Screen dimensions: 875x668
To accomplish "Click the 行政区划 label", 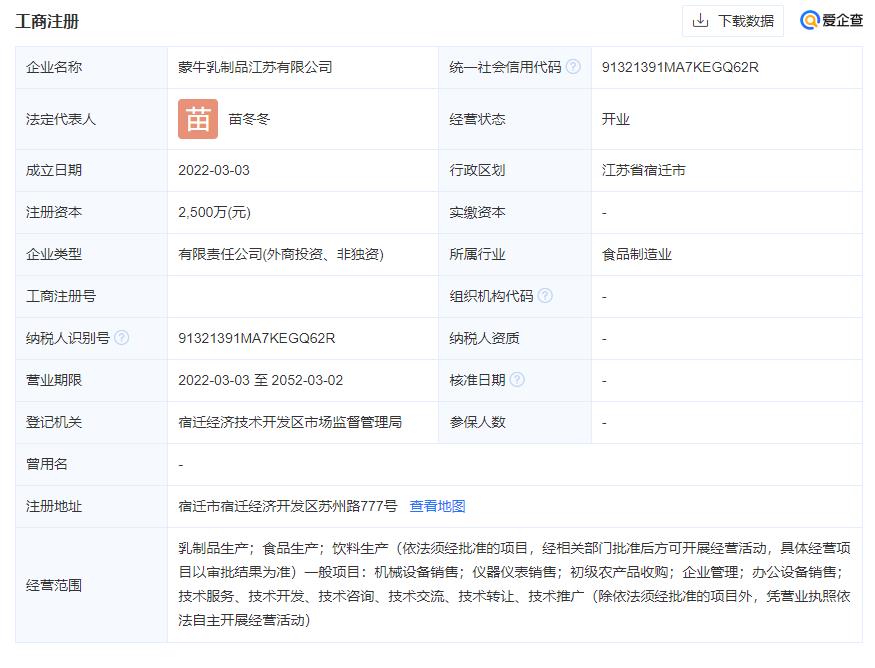I will click(478, 170).
